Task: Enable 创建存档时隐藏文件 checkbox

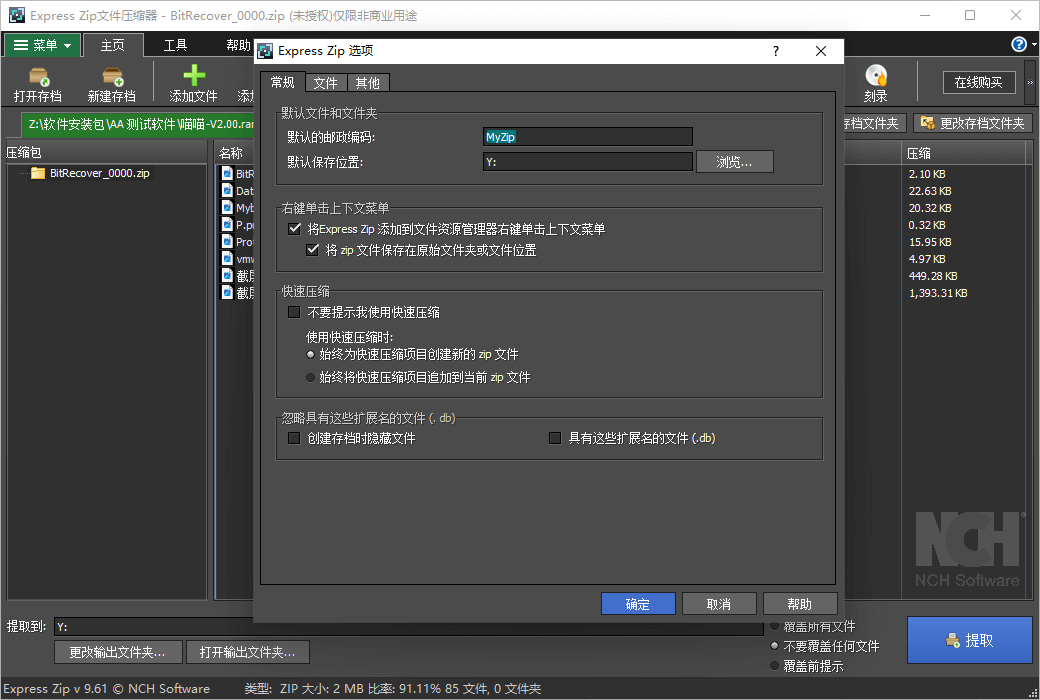Action: pyautogui.click(x=294, y=438)
